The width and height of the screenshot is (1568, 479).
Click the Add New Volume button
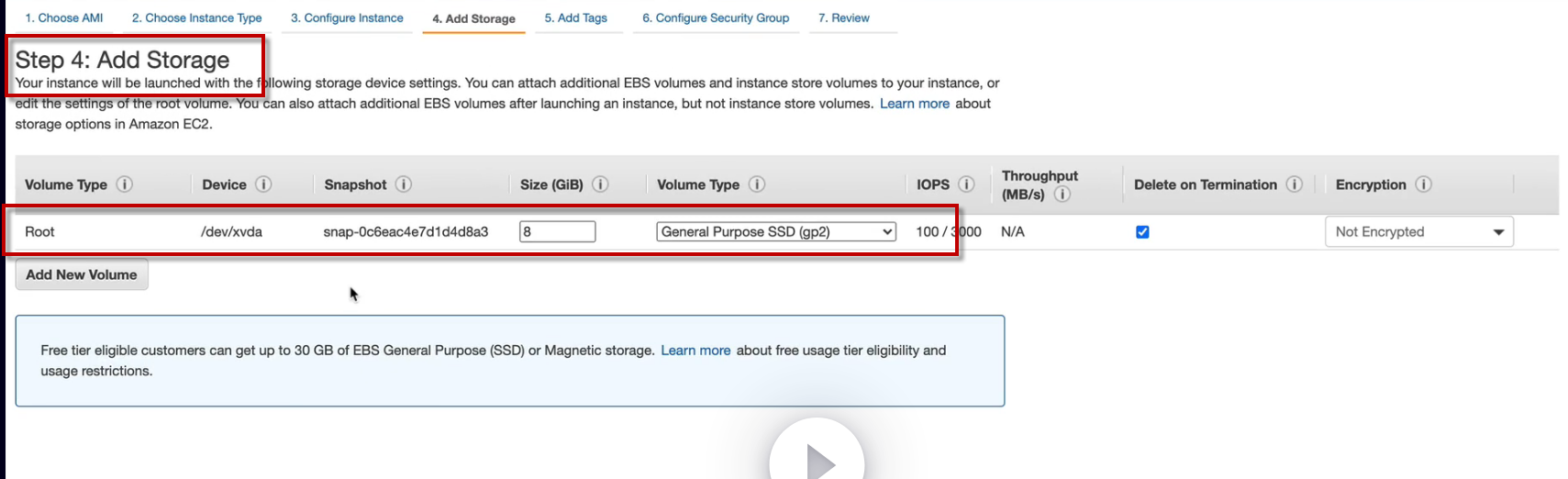pyautogui.click(x=82, y=274)
